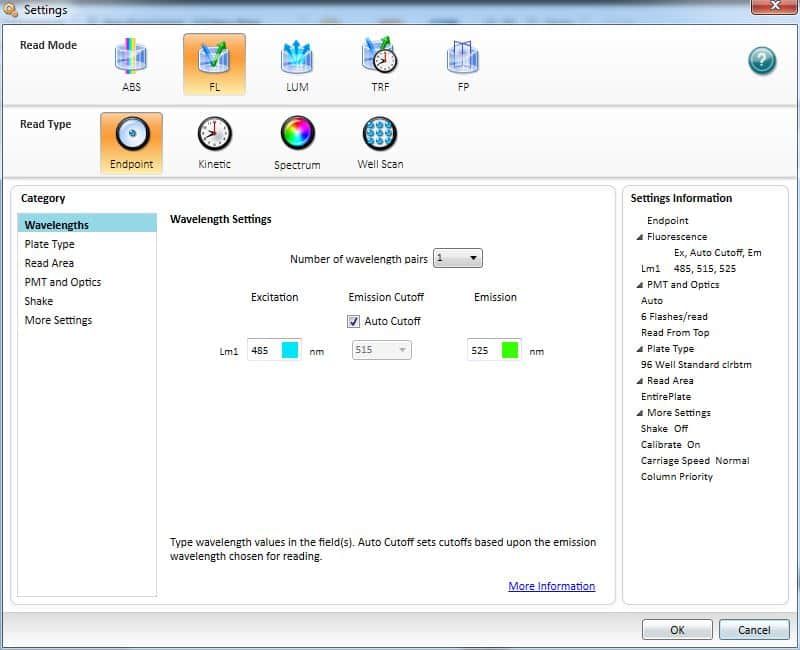Image resolution: width=800 pixels, height=650 pixels.
Task: Collapse the PMT and Optics settings info section
Action: (639, 285)
